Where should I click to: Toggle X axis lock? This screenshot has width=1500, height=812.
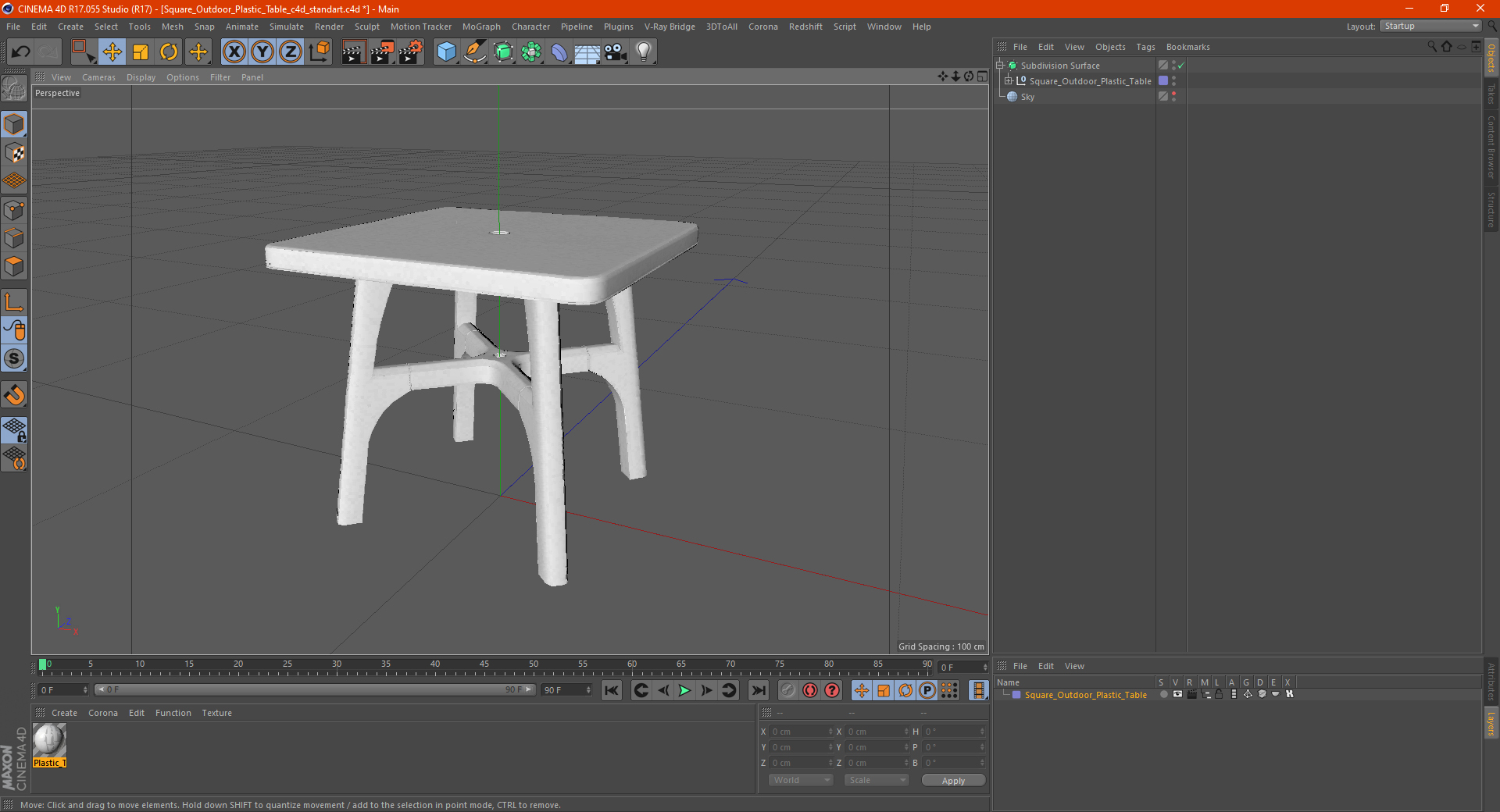(x=234, y=52)
